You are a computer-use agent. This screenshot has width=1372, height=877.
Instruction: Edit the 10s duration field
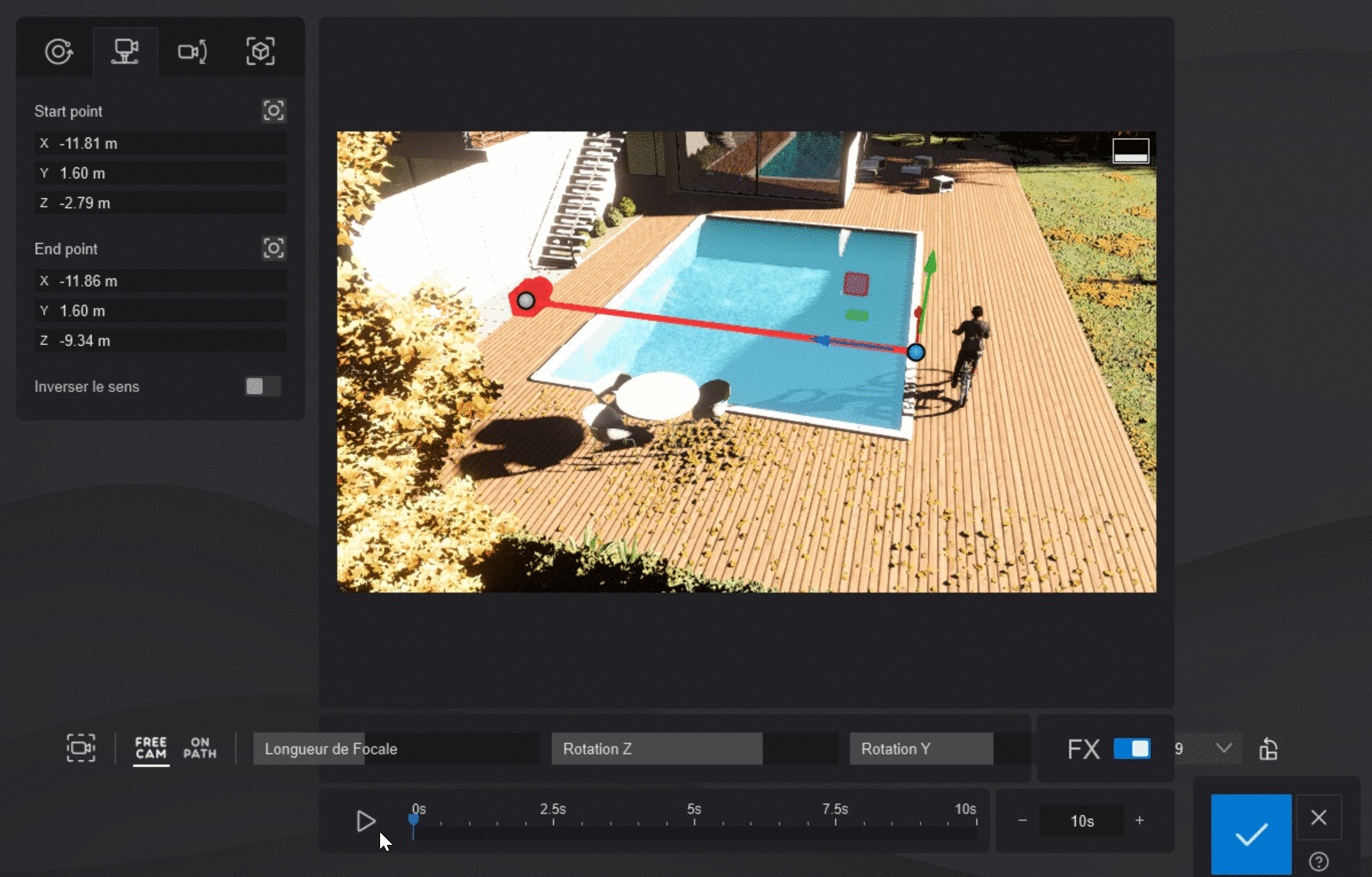pyautogui.click(x=1082, y=821)
